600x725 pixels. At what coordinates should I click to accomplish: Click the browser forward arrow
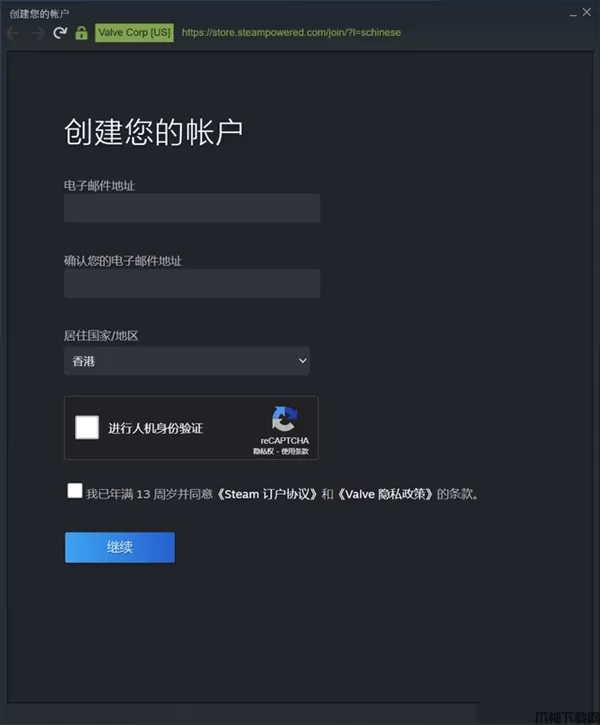(x=38, y=33)
